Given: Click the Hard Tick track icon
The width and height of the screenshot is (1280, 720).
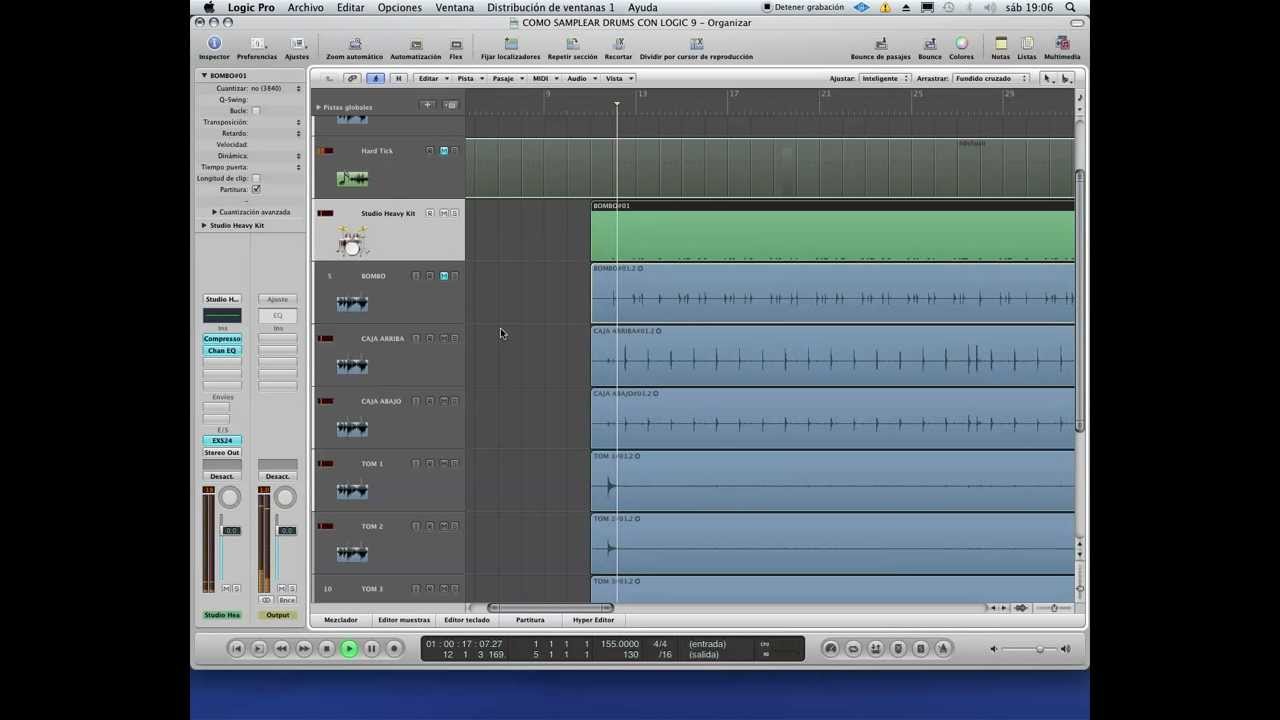Looking at the screenshot, I should [352, 179].
